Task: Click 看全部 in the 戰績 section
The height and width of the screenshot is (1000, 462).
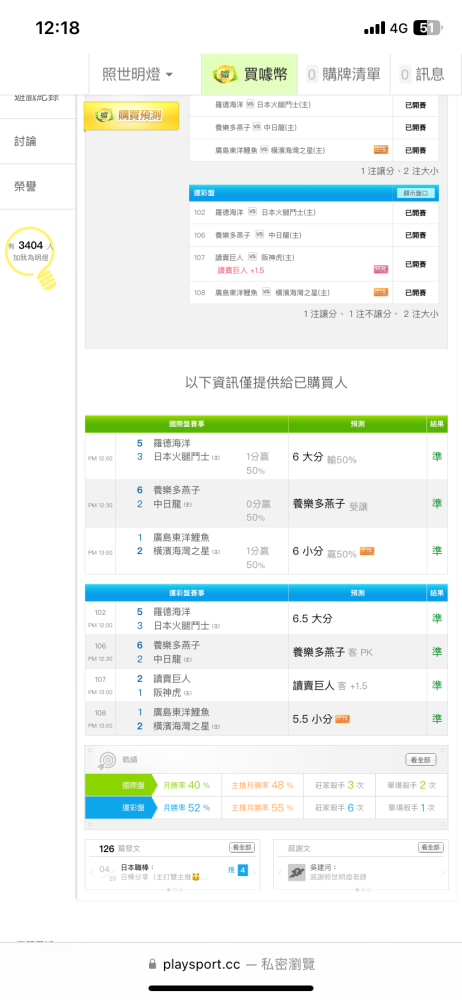Action: tap(421, 760)
